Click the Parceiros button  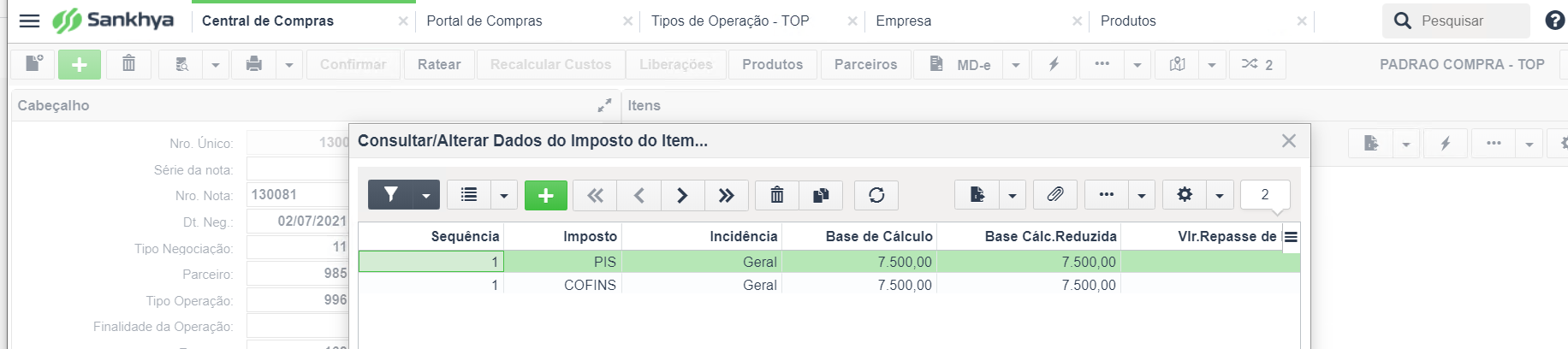pos(866,64)
